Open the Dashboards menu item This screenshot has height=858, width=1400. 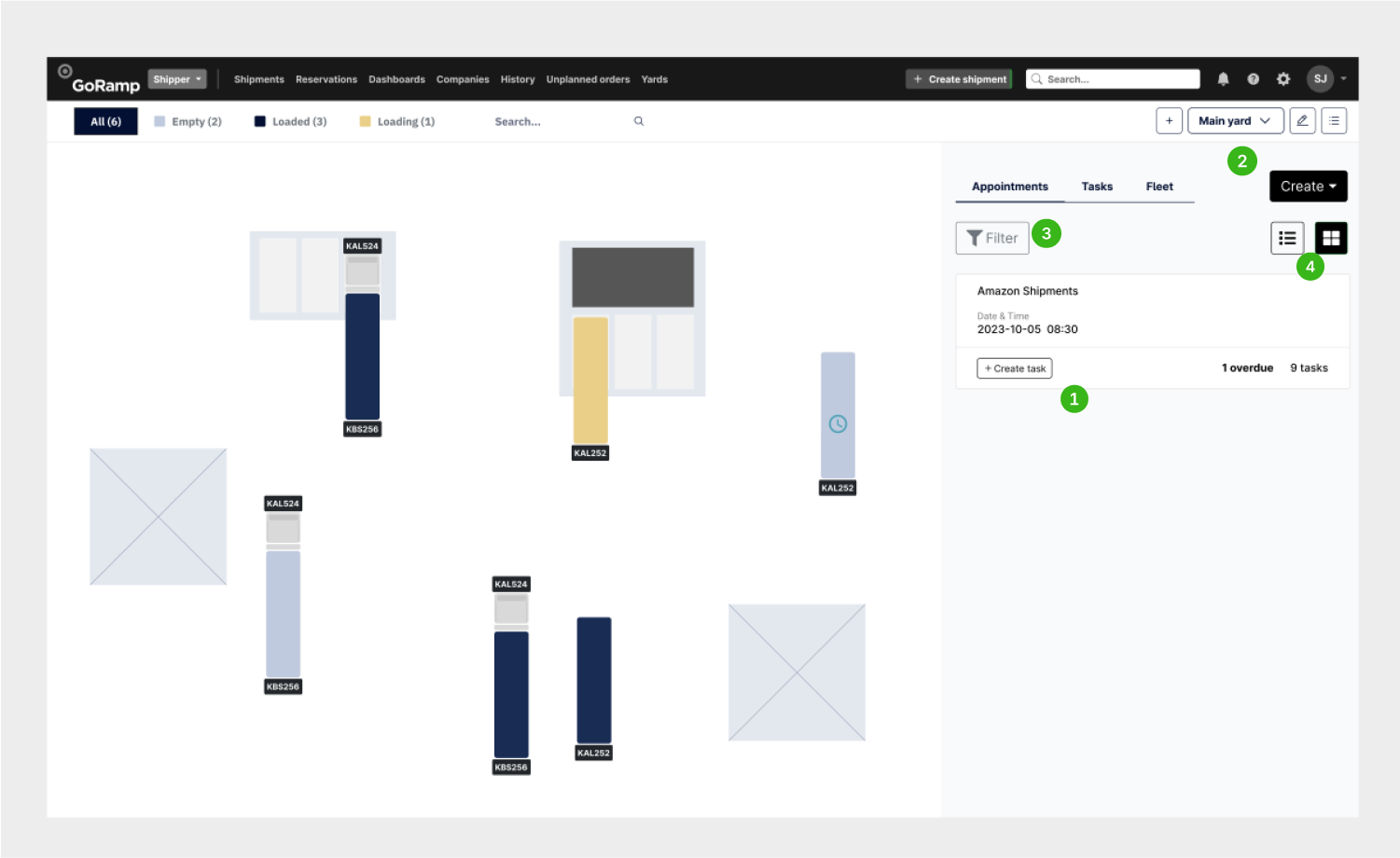pyautogui.click(x=396, y=79)
